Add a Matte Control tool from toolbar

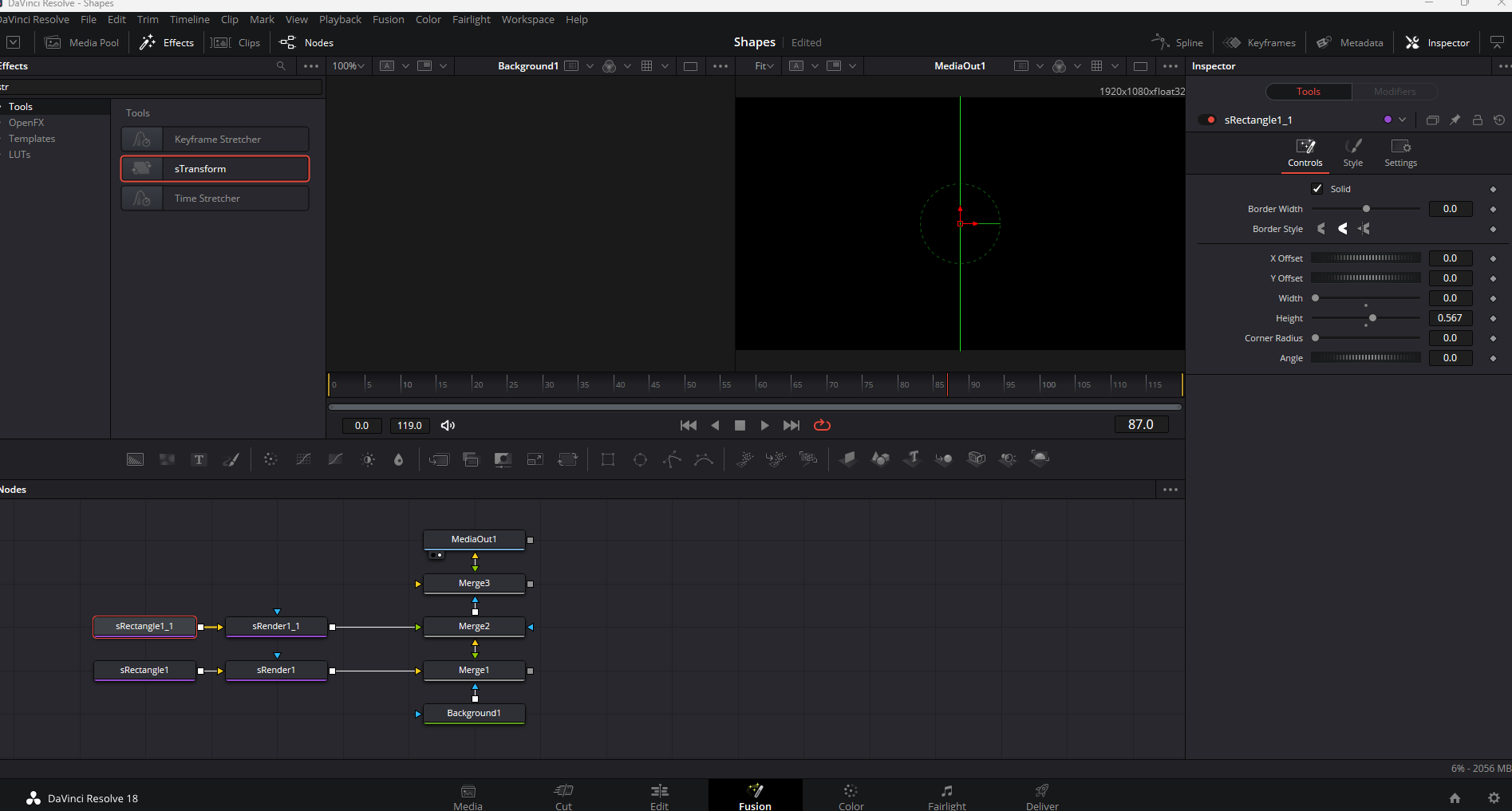click(503, 459)
